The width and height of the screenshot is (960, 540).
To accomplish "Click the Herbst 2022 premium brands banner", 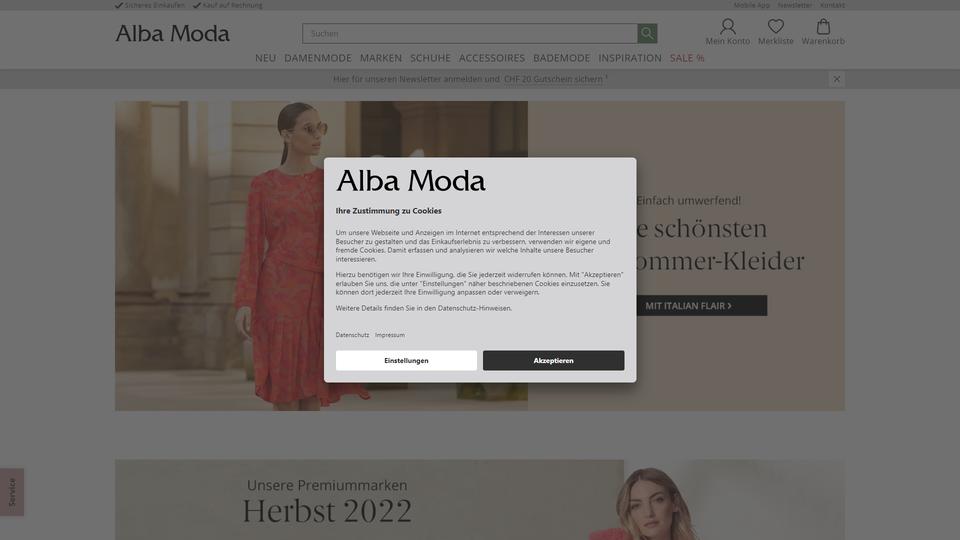I will [480, 500].
